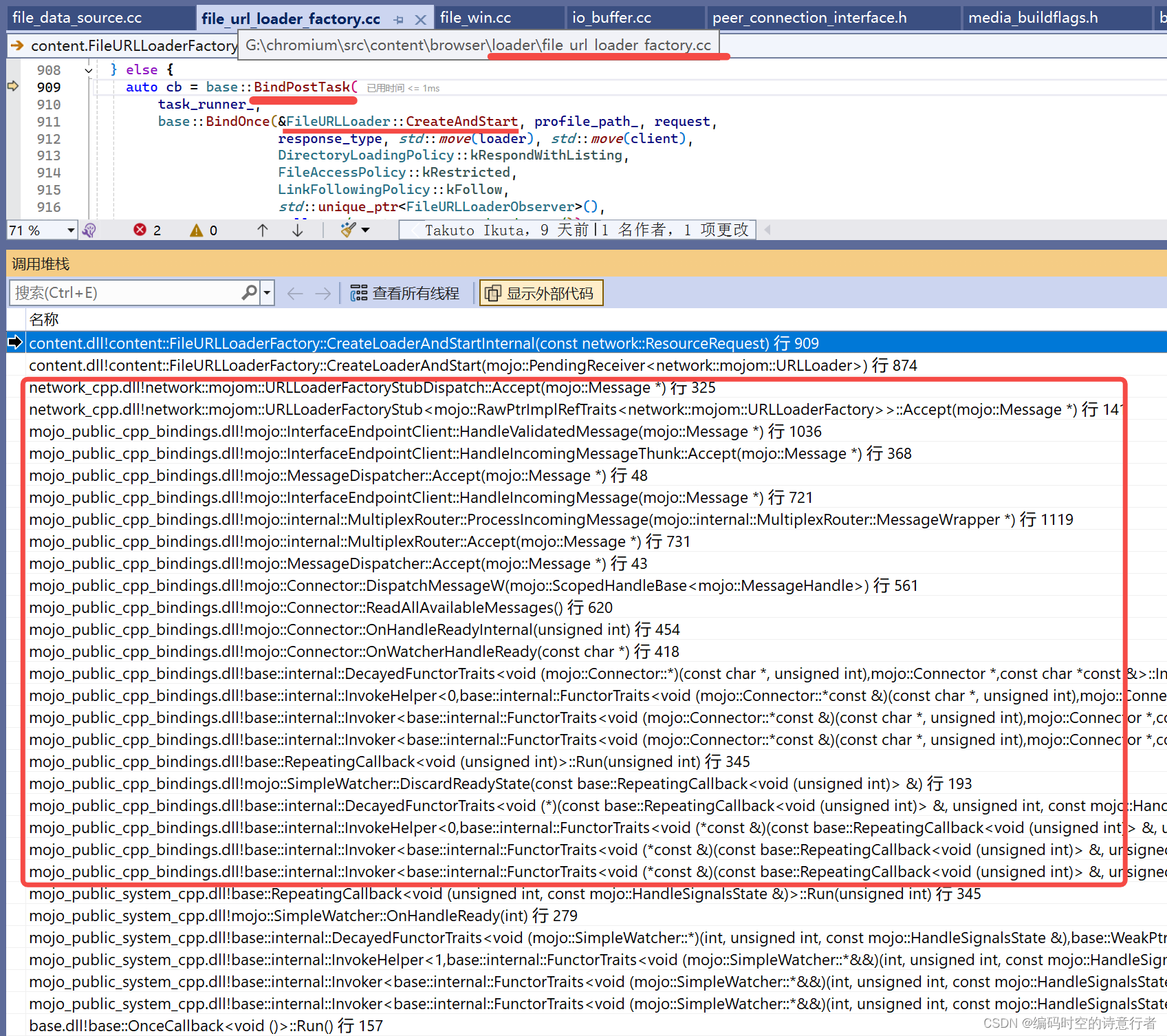Image resolution: width=1167 pixels, height=1036 pixels.
Task: Navigate to previous issue with up arrow
Action: click(263, 230)
